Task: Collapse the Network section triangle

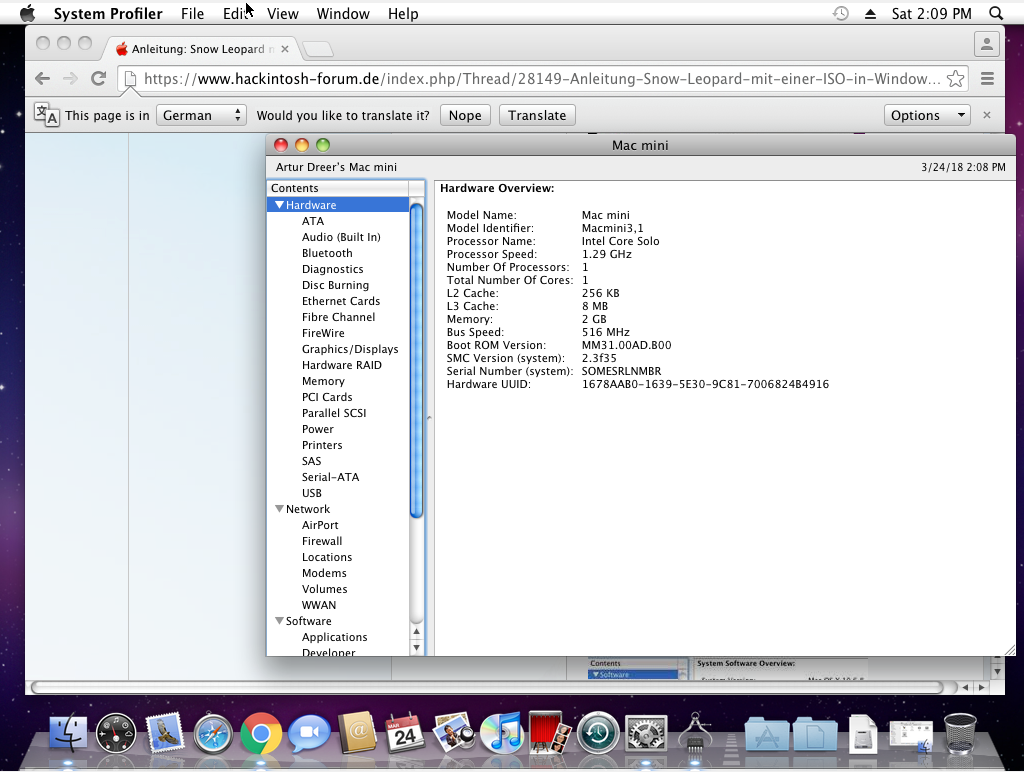Action: tap(279, 509)
